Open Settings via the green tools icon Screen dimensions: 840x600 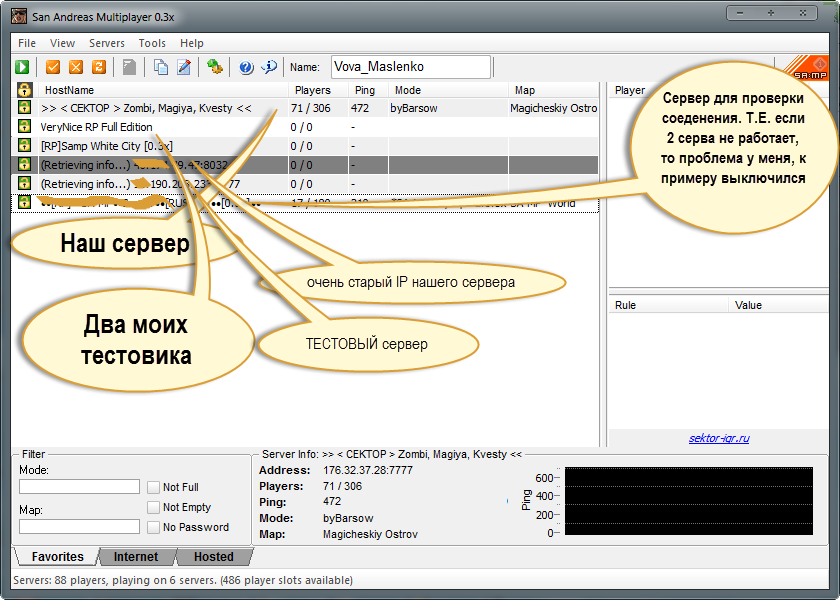tap(215, 67)
